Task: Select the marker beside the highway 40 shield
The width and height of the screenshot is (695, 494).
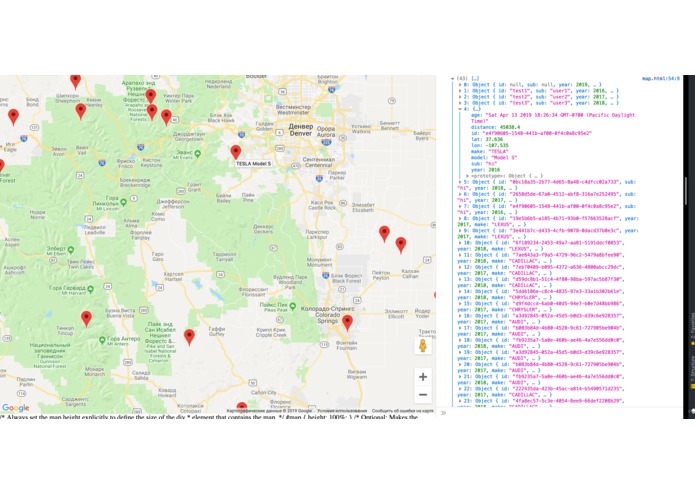Action: point(166,117)
